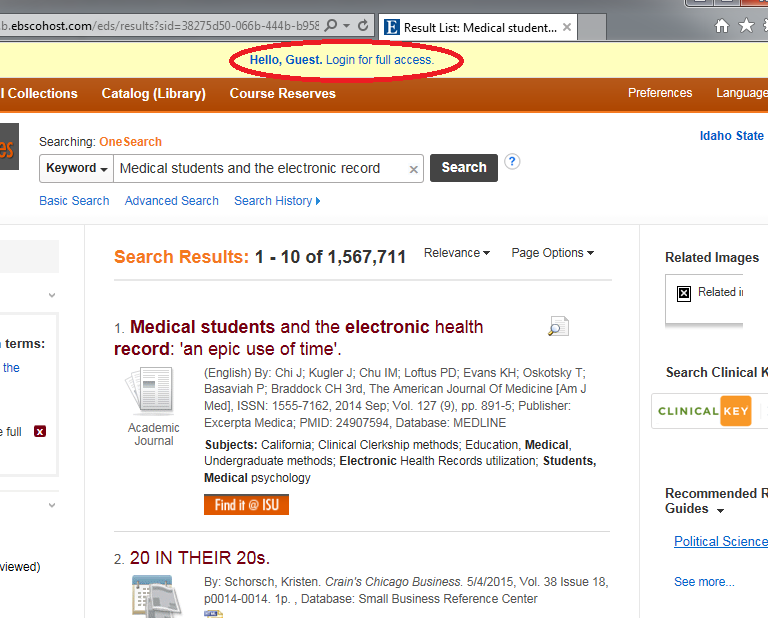Image resolution: width=768 pixels, height=634 pixels.
Task: Switch to Basic Search
Action: (74, 201)
